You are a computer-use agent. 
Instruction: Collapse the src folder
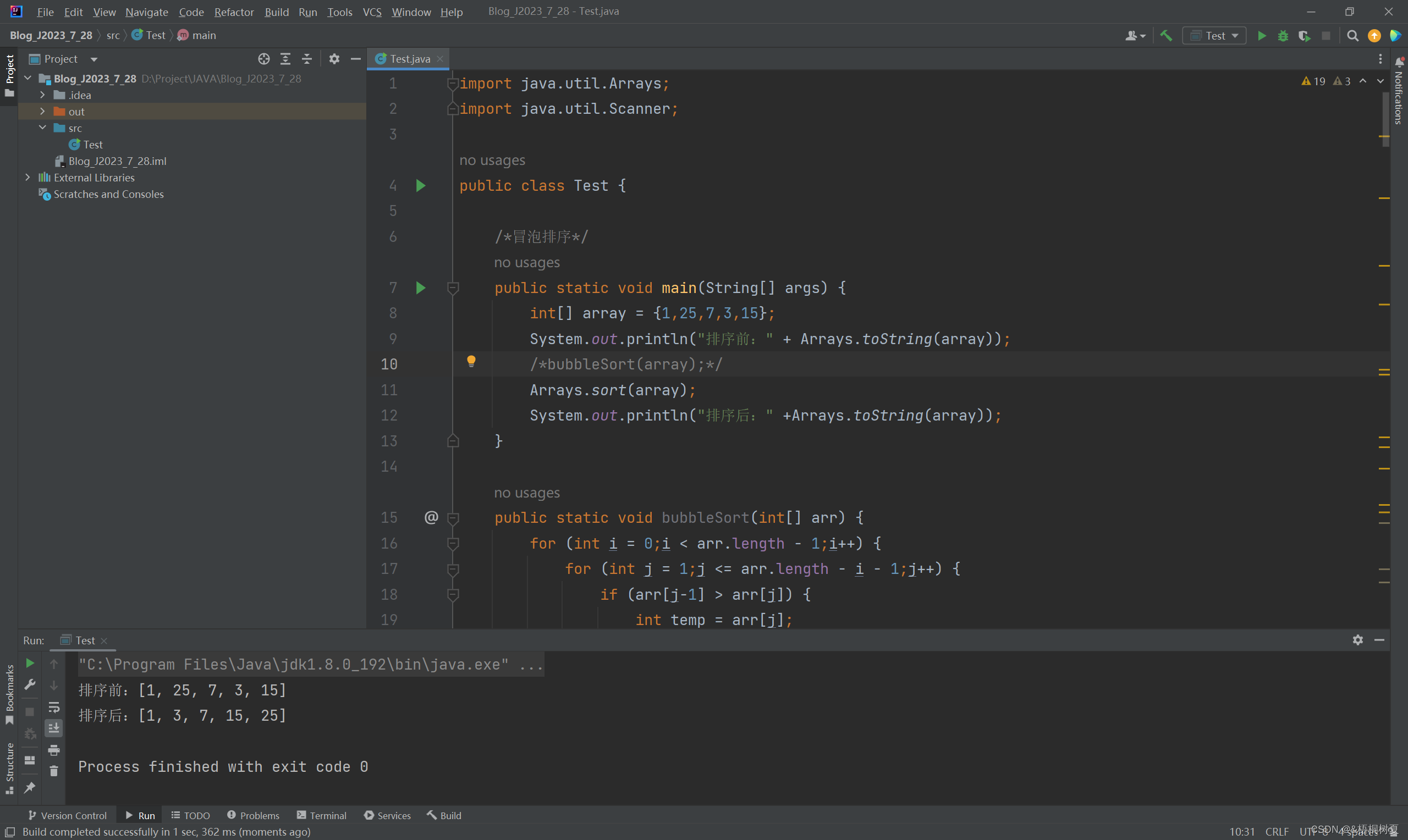pos(42,128)
